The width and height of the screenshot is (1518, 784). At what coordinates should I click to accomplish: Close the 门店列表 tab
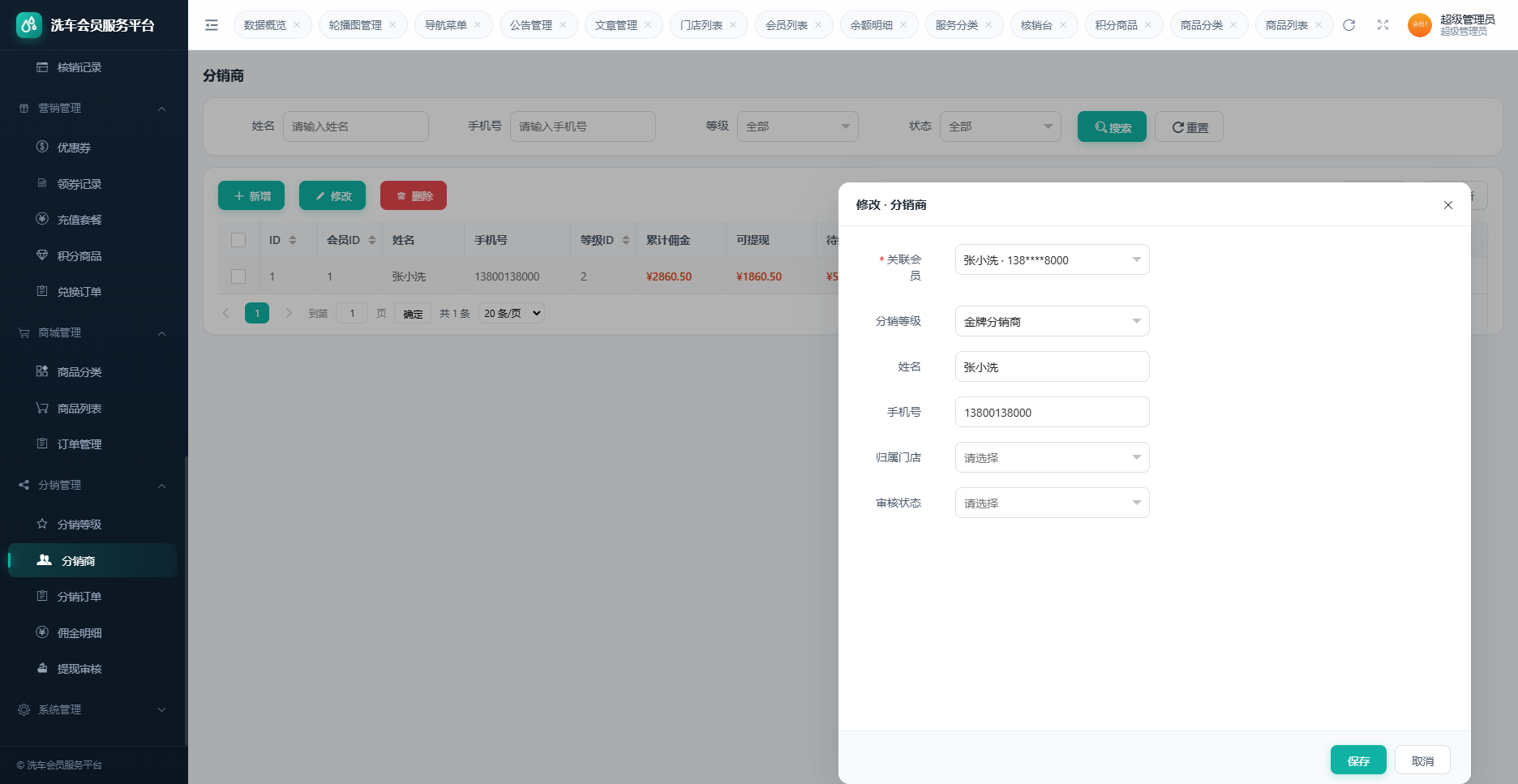point(733,25)
